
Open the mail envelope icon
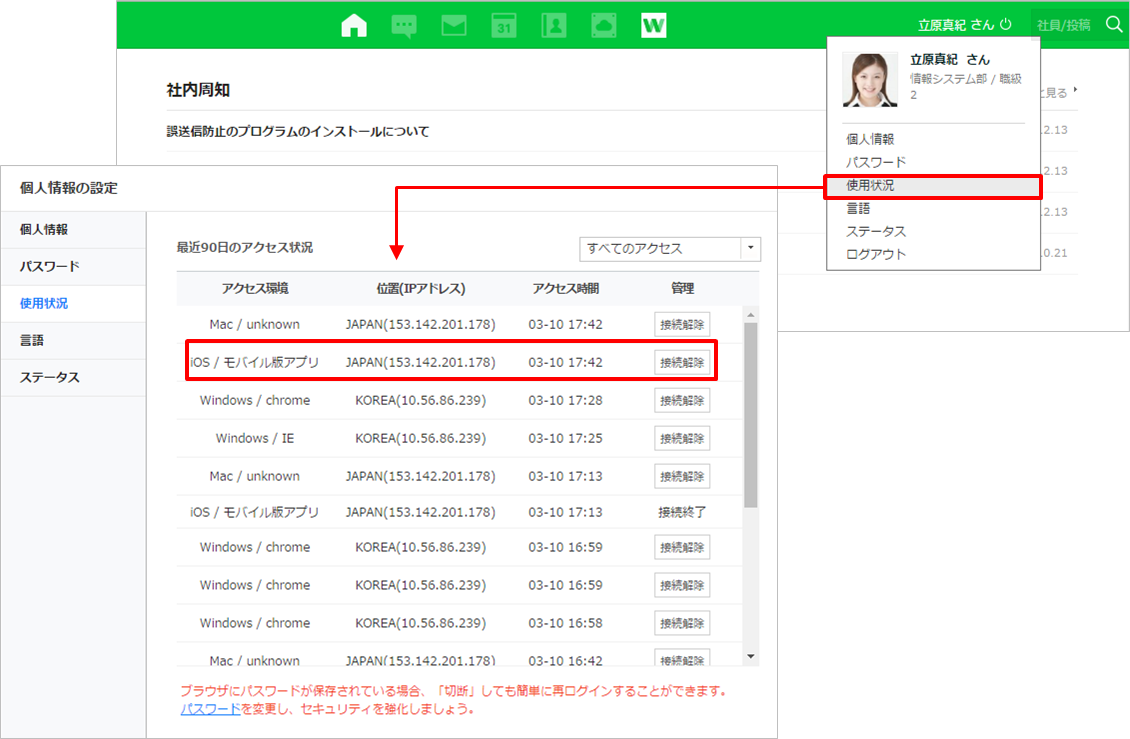454,26
